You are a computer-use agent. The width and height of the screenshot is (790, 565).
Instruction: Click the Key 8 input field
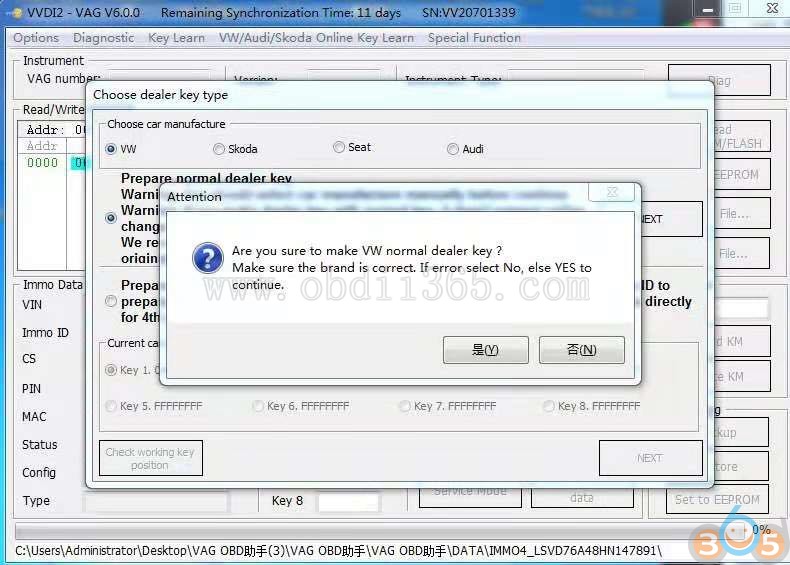point(348,501)
